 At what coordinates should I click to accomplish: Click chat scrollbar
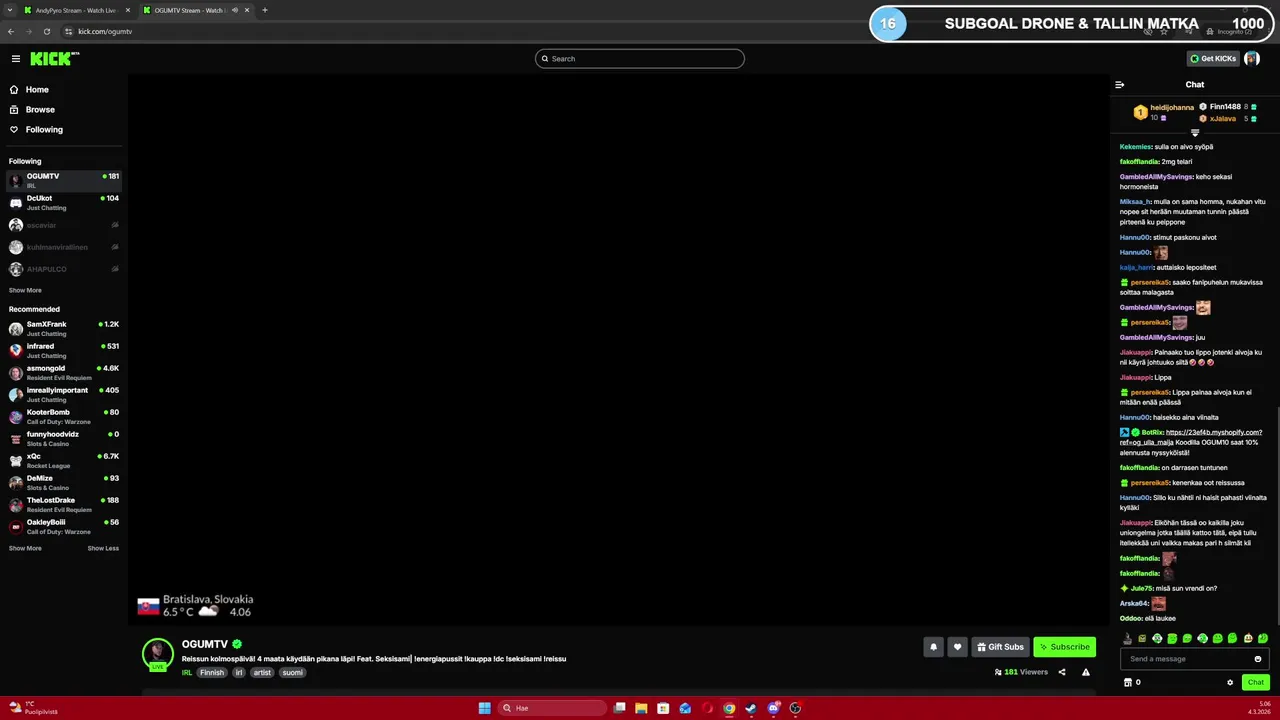[x=1277, y=515]
